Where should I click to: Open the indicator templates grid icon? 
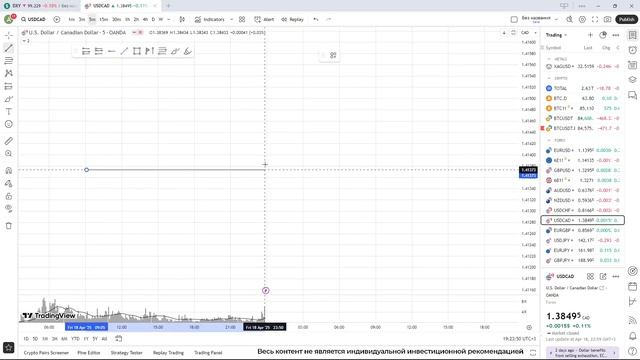click(x=242, y=19)
